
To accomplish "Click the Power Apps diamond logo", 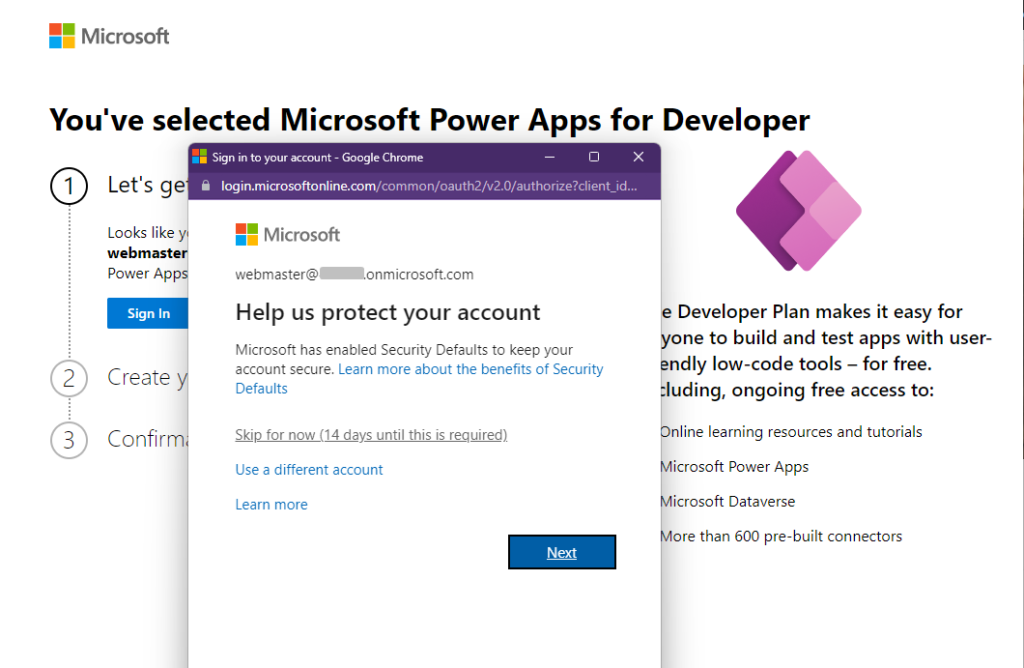I will coord(799,210).
